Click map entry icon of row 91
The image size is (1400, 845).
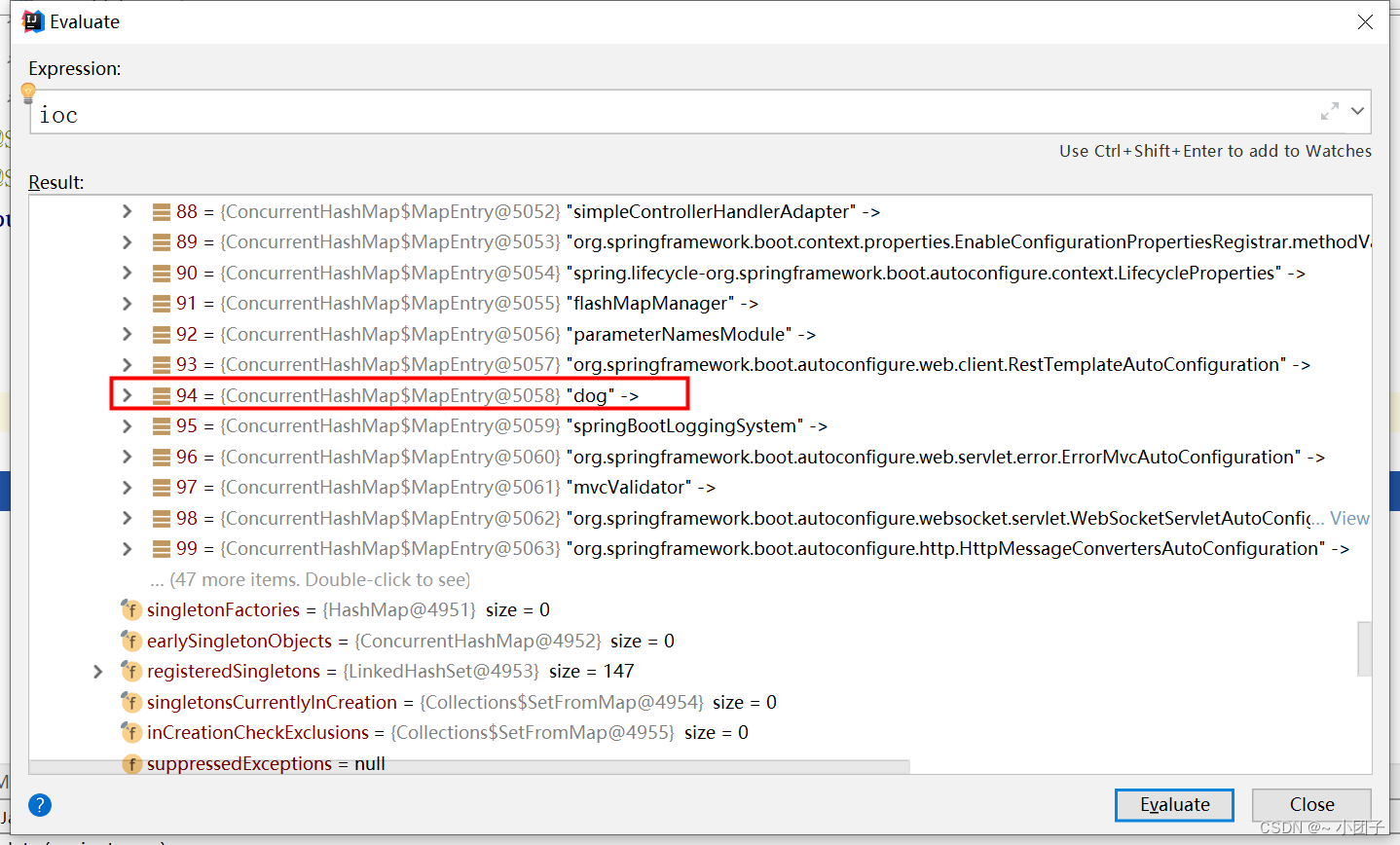[x=162, y=303]
